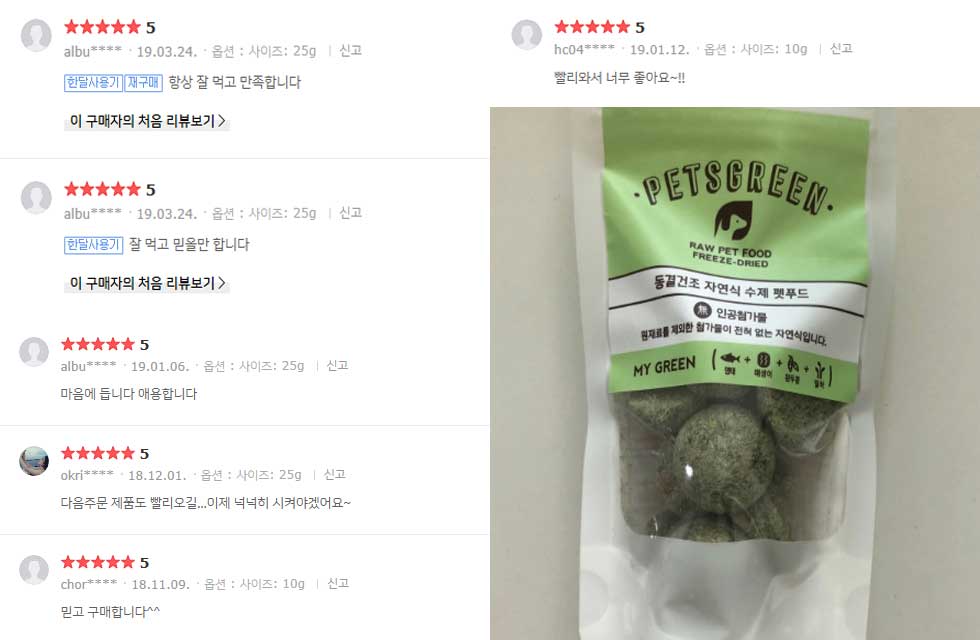Click 신고 on the first albu**** review
980x640 pixels.
[350, 51]
